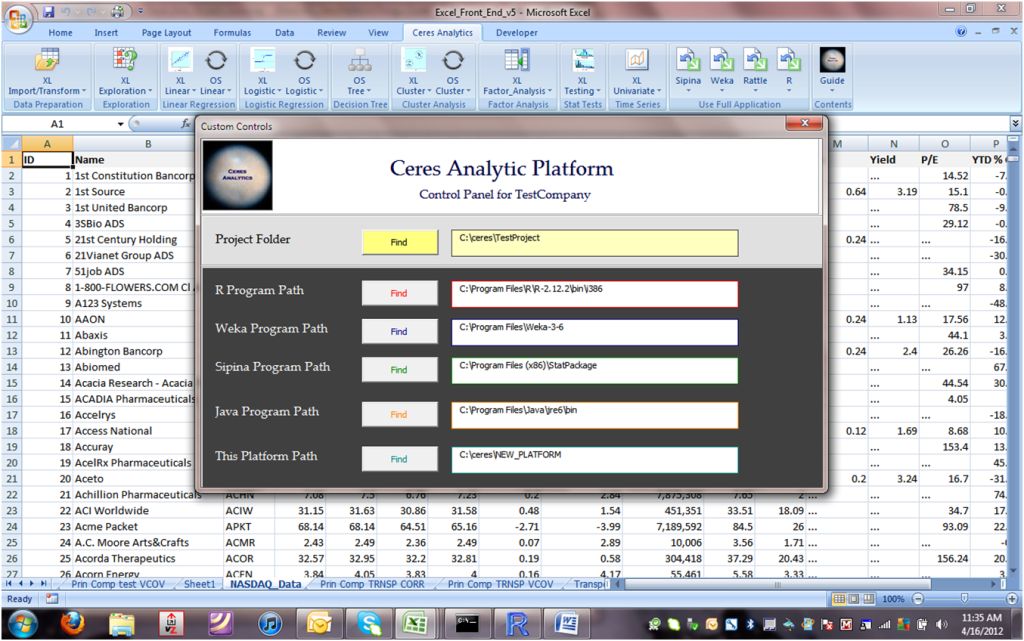Select cell with ticker "ACOR"
Viewport: 1024px width, 641px height.
click(x=249, y=558)
